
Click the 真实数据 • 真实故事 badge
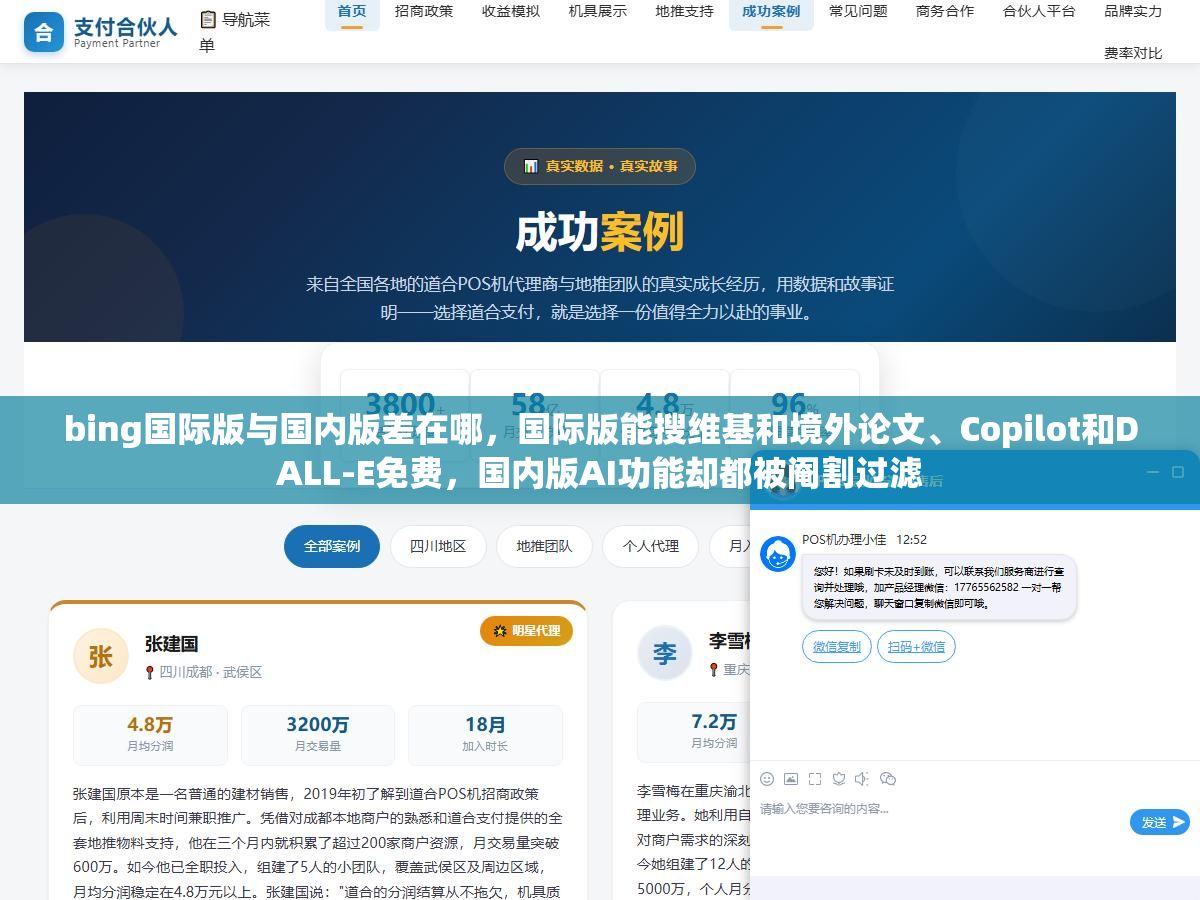pos(600,166)
